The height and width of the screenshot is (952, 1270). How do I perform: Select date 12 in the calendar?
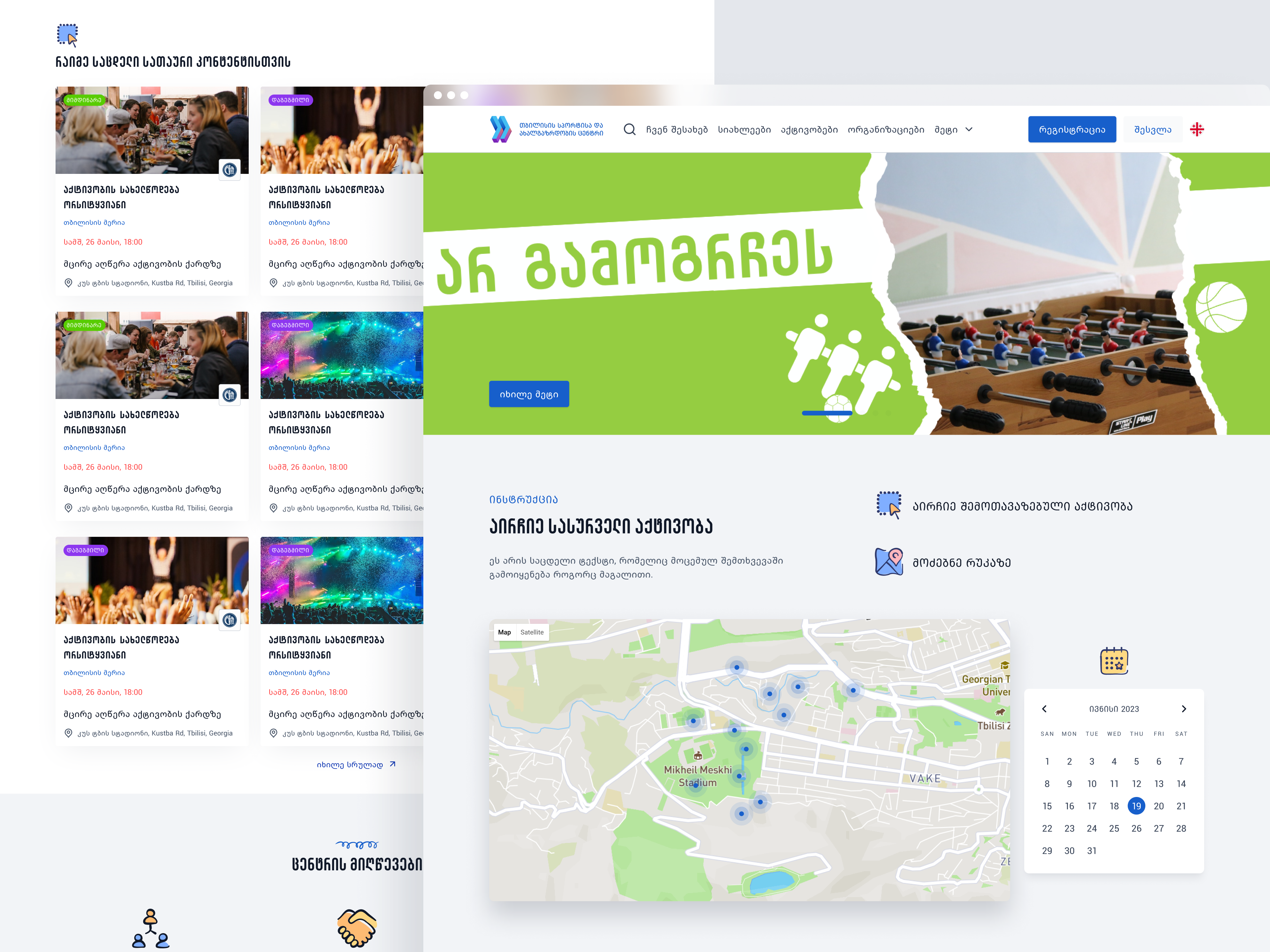tap(1136, 783)
